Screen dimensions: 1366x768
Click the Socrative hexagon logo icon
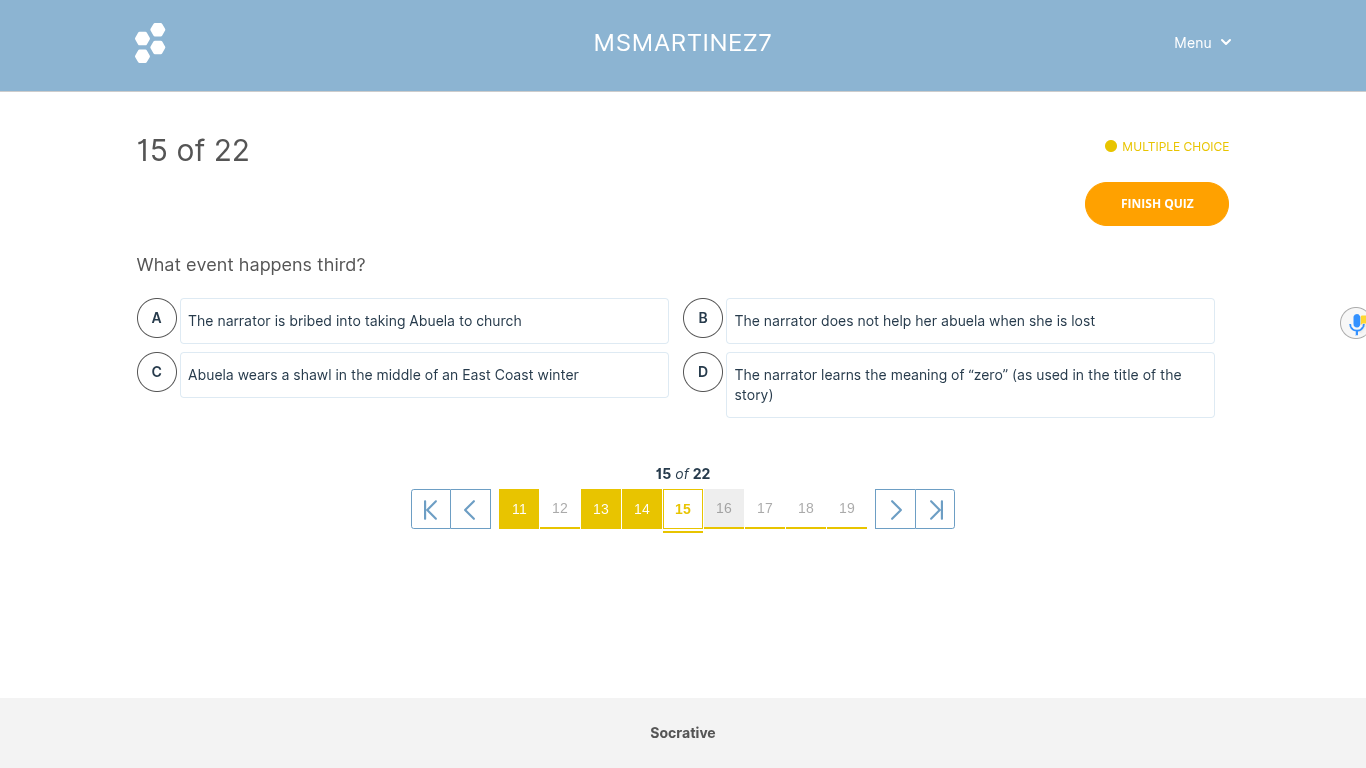tap(150, 43)
